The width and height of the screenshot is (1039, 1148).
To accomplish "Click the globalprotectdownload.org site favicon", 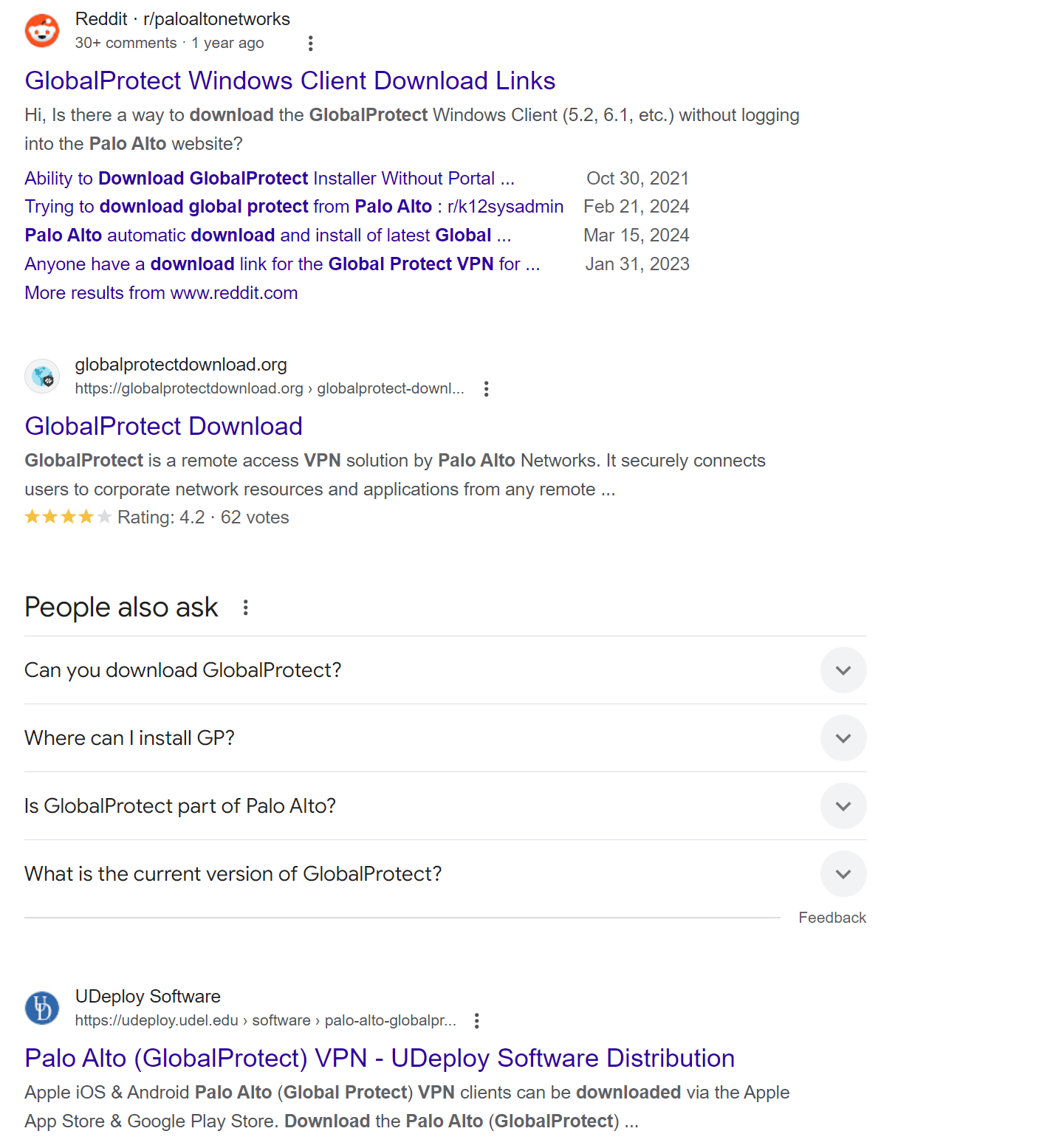I will (x=42, y=376).
